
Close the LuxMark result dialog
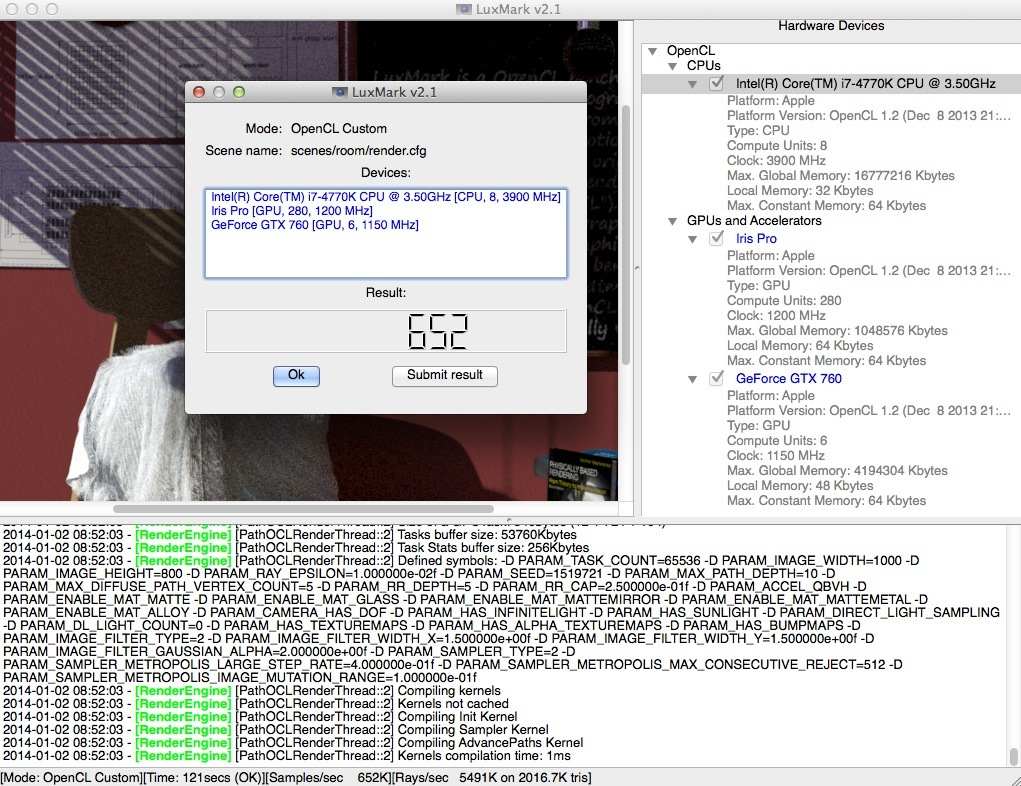pyautogui.click(x=199, y=92)
